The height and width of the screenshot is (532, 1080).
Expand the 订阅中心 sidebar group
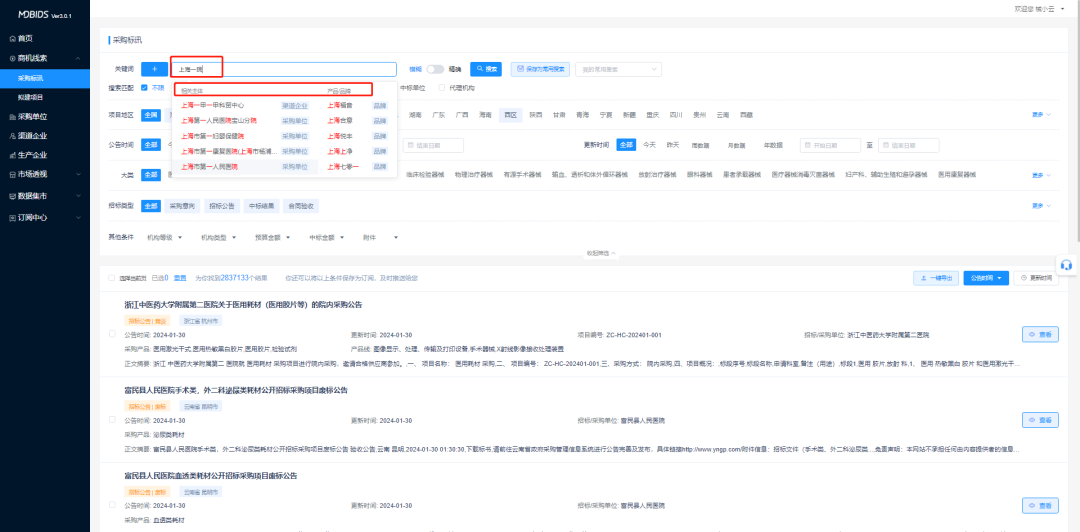45,218
